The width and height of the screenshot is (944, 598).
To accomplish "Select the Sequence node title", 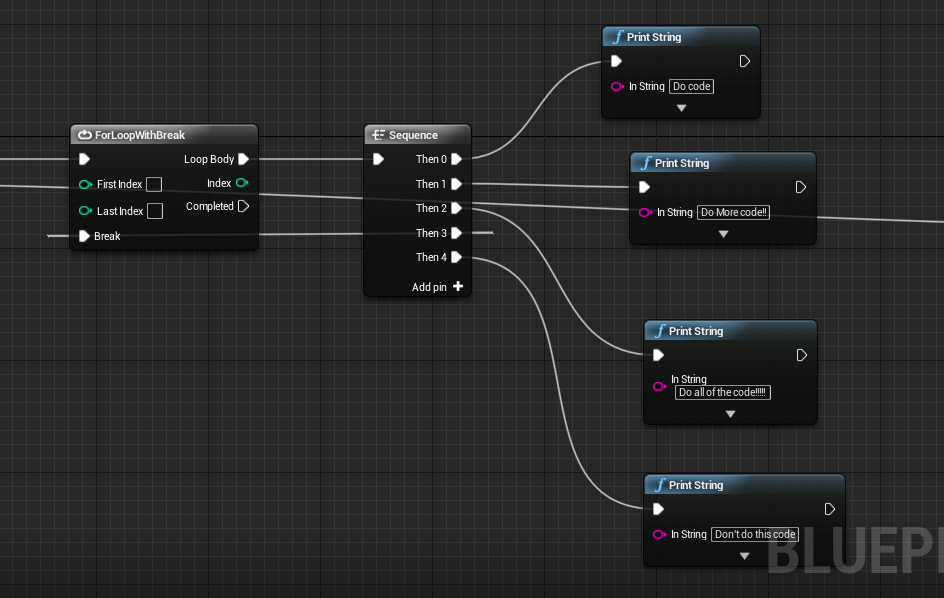I will (413, 135).
